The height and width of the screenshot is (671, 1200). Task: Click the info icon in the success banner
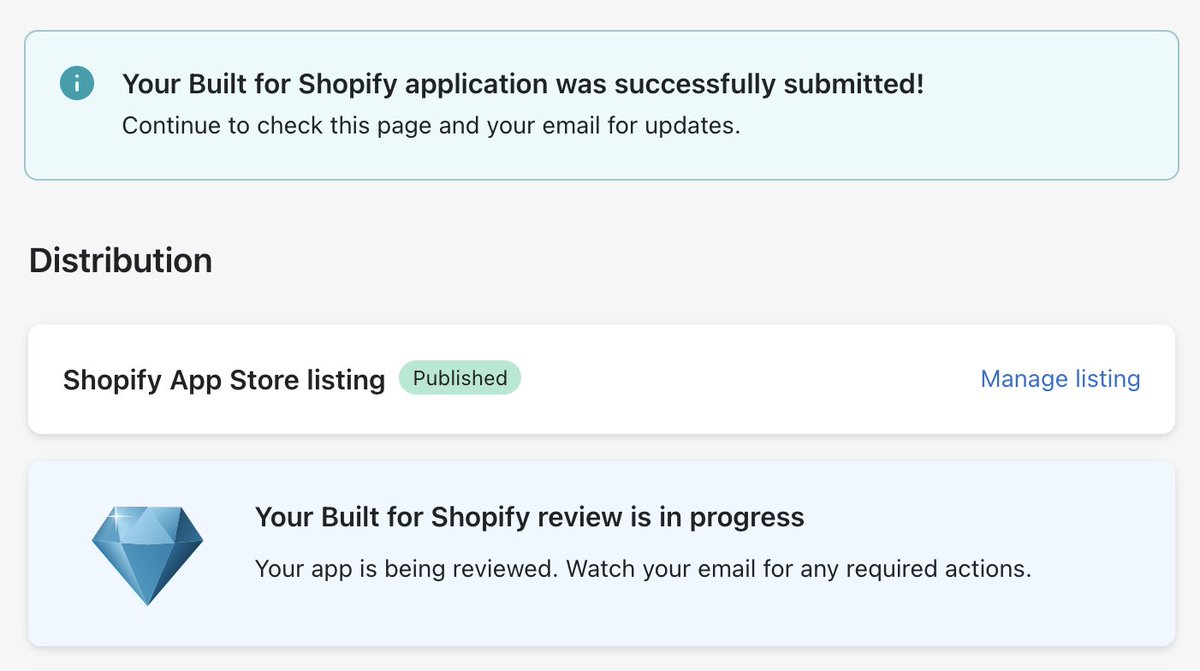point(76,83)
